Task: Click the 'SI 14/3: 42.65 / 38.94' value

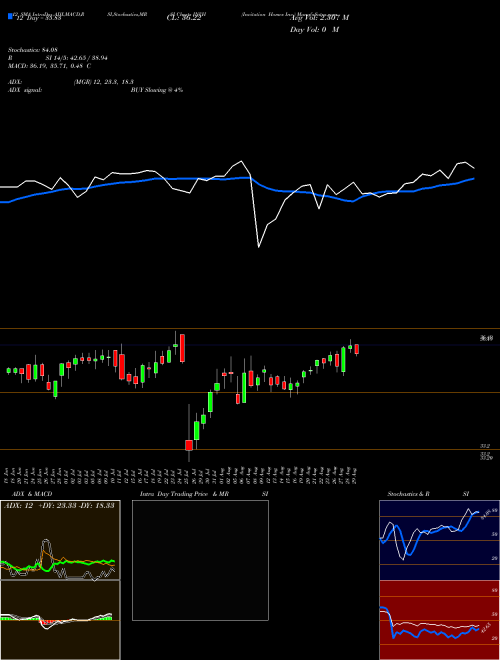Action: click(x=77, y=58)
